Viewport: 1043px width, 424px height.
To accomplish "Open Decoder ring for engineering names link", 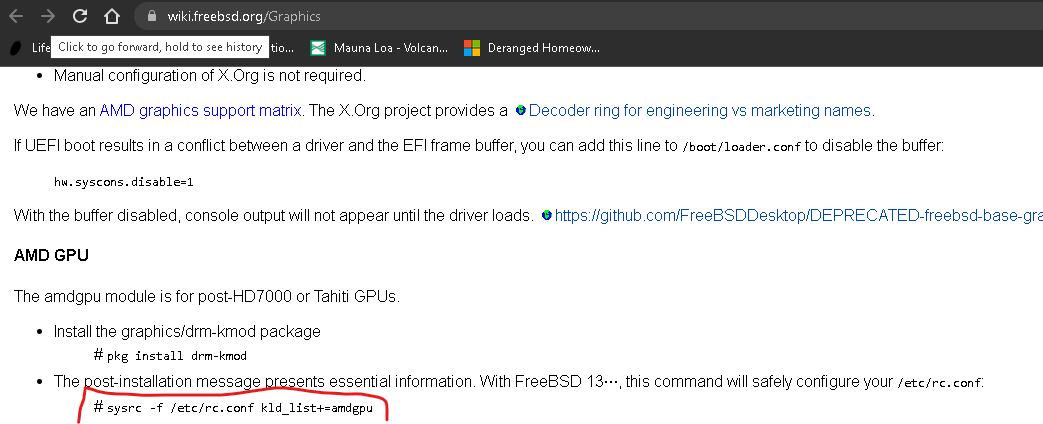I will point(700,110).
